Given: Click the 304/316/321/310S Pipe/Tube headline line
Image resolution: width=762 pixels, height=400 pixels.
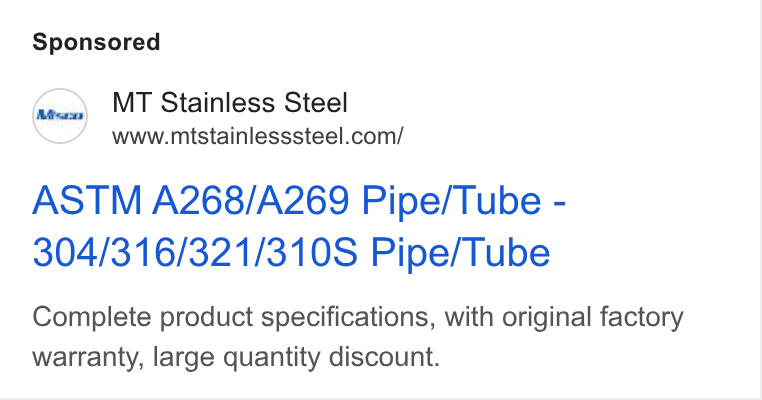Looking at the screenshot, I should [291, 253].
